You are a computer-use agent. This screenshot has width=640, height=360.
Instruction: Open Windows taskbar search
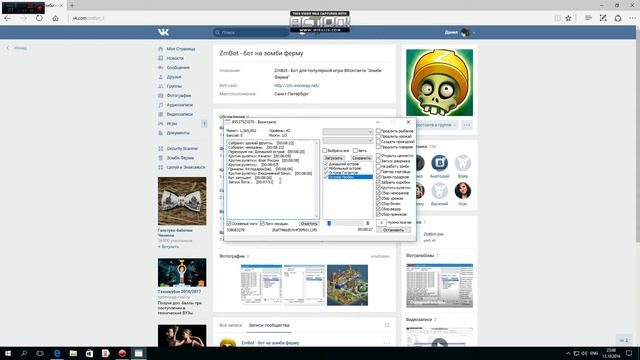point(24,353)
